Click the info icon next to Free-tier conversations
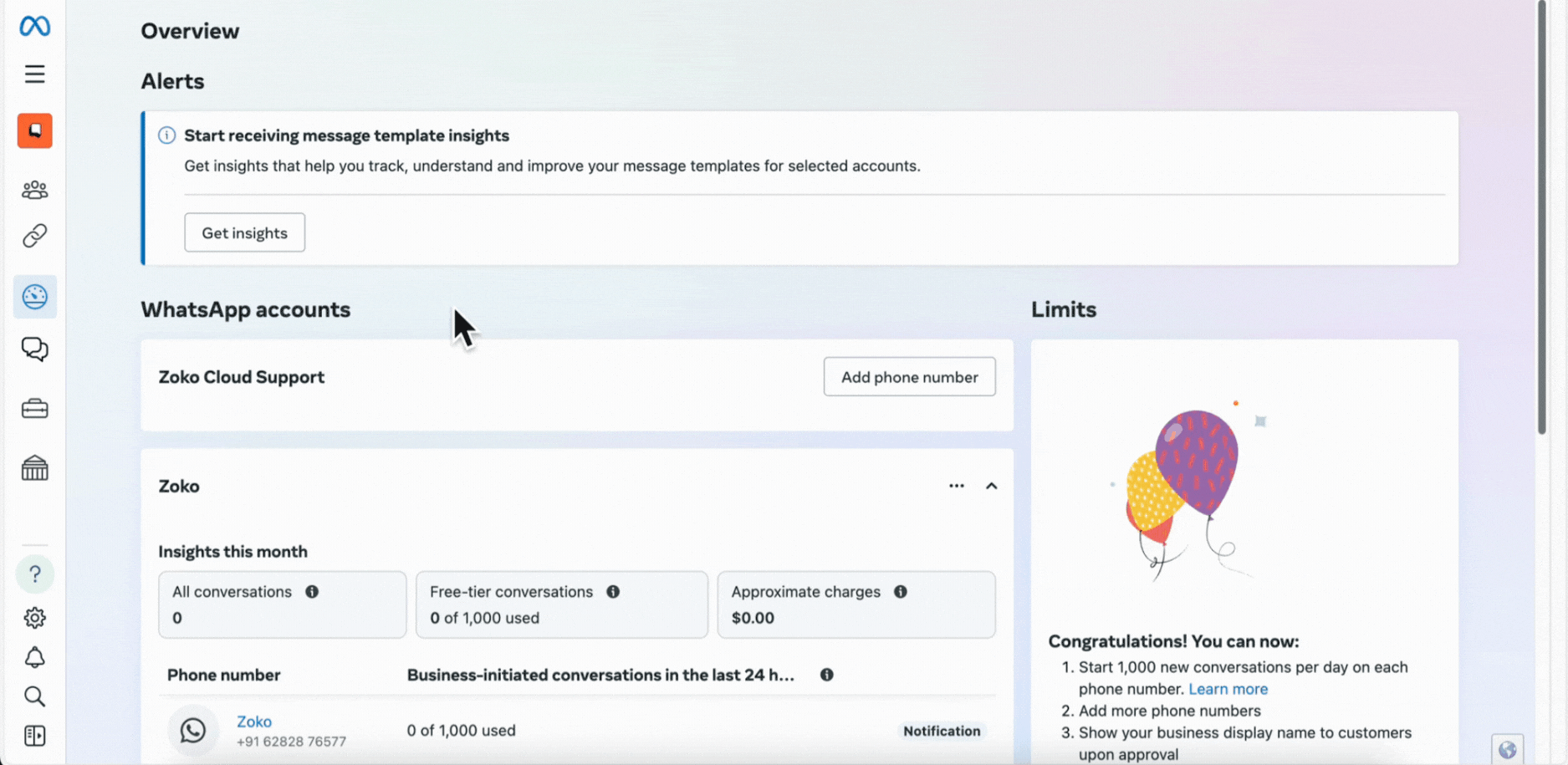This screenshot has width=1568, height=765. (613, 592)
